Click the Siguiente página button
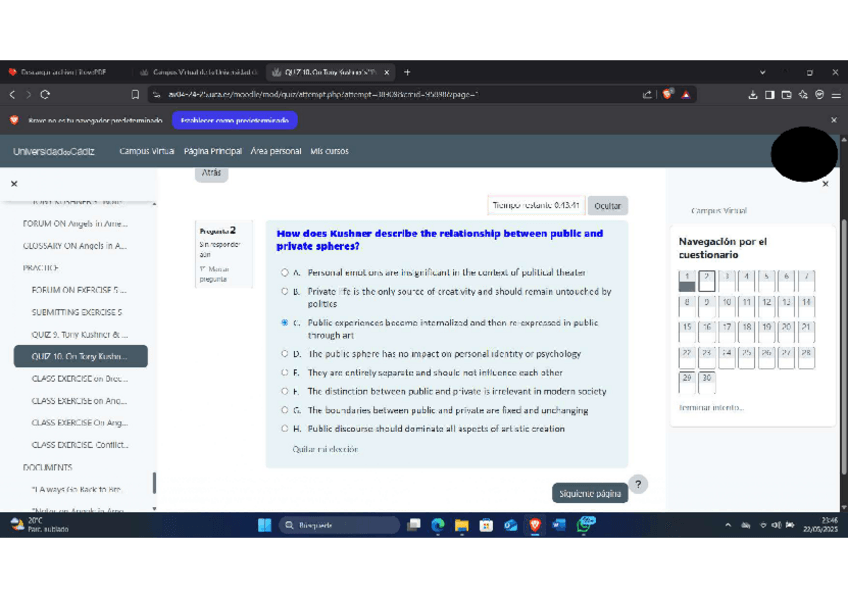Viewport: 848px width, 599px height. click(x=590, y=494)
